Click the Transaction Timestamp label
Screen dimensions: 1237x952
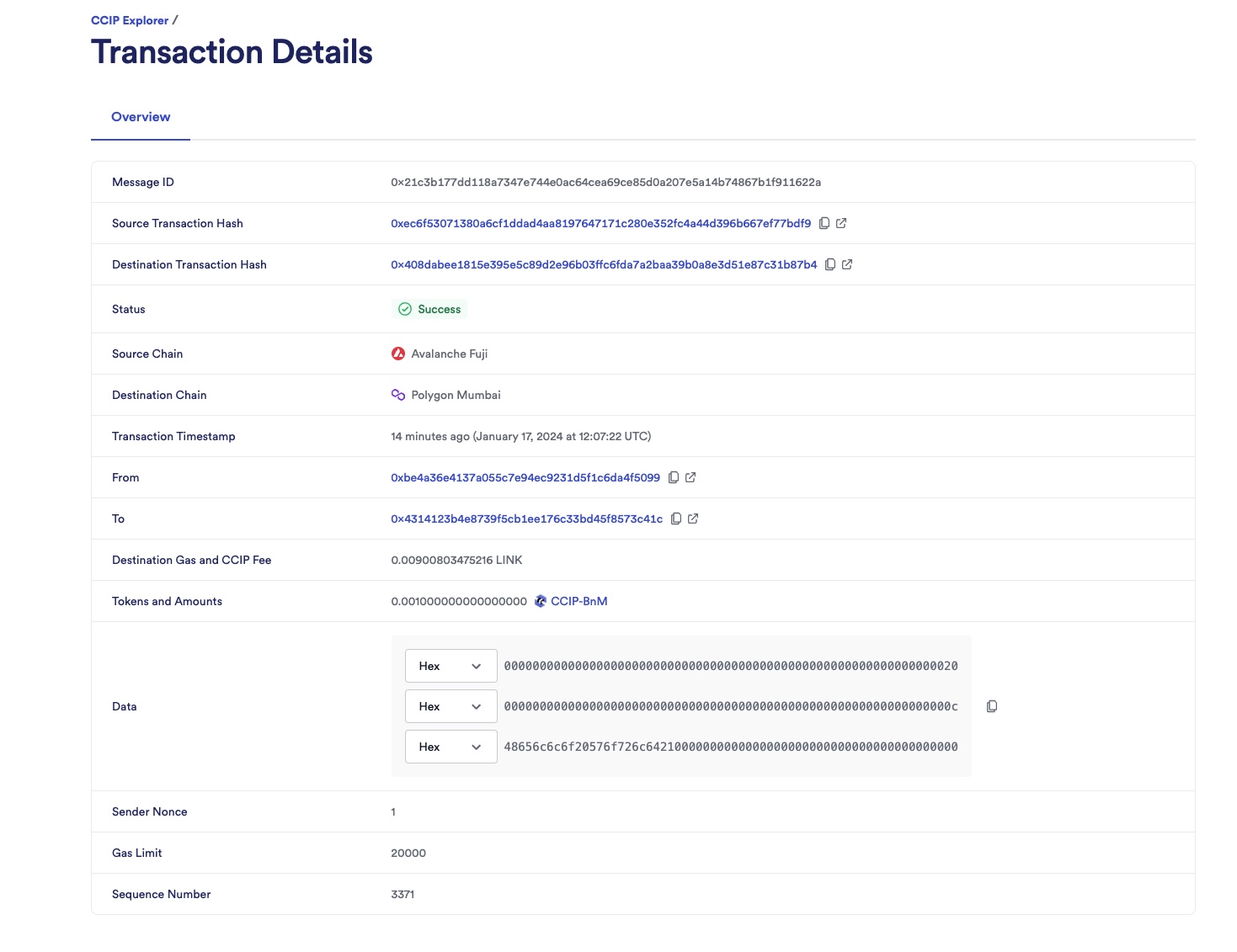[x=173, y=436]
